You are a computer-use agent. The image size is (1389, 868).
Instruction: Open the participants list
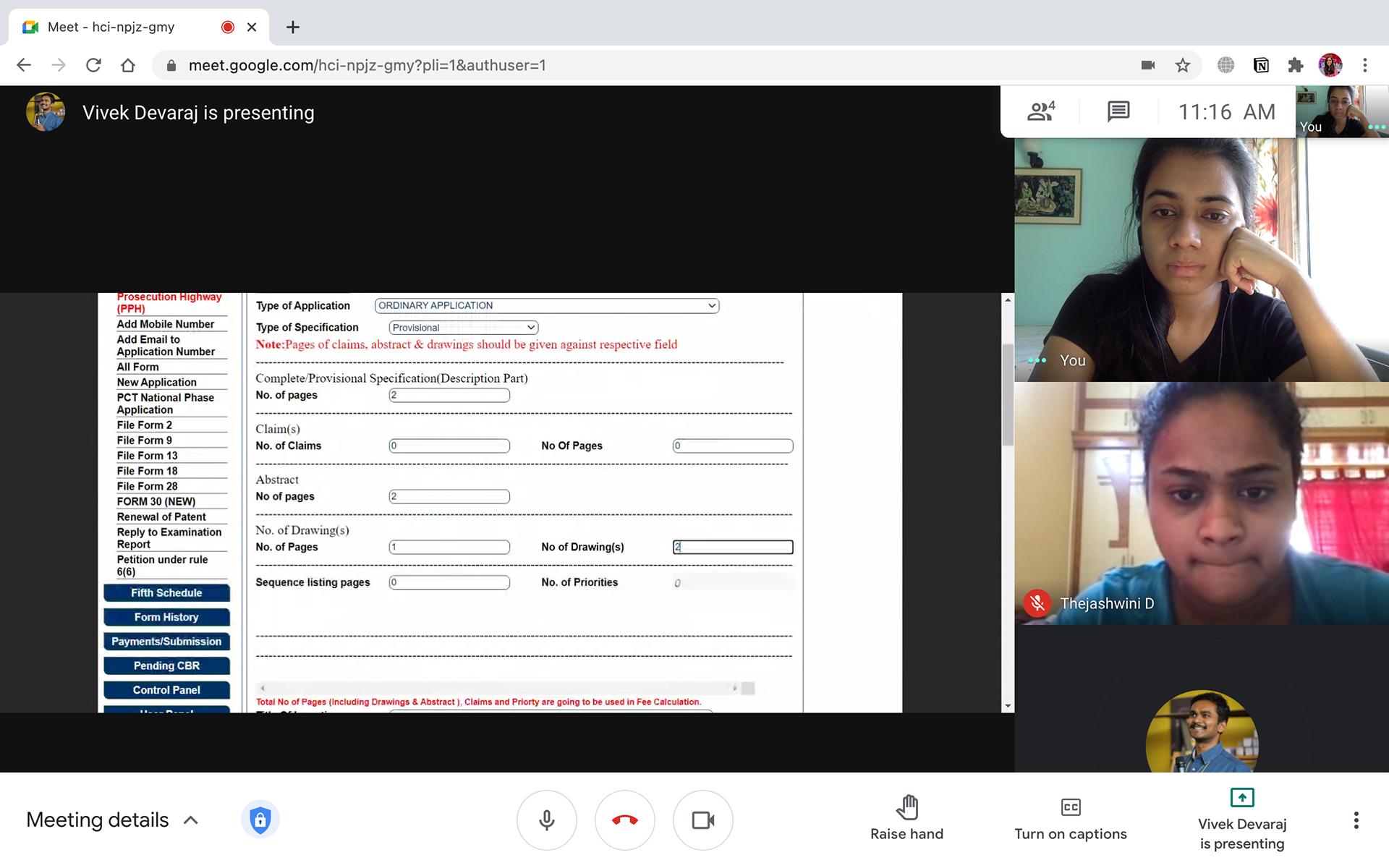(1041, 111)
